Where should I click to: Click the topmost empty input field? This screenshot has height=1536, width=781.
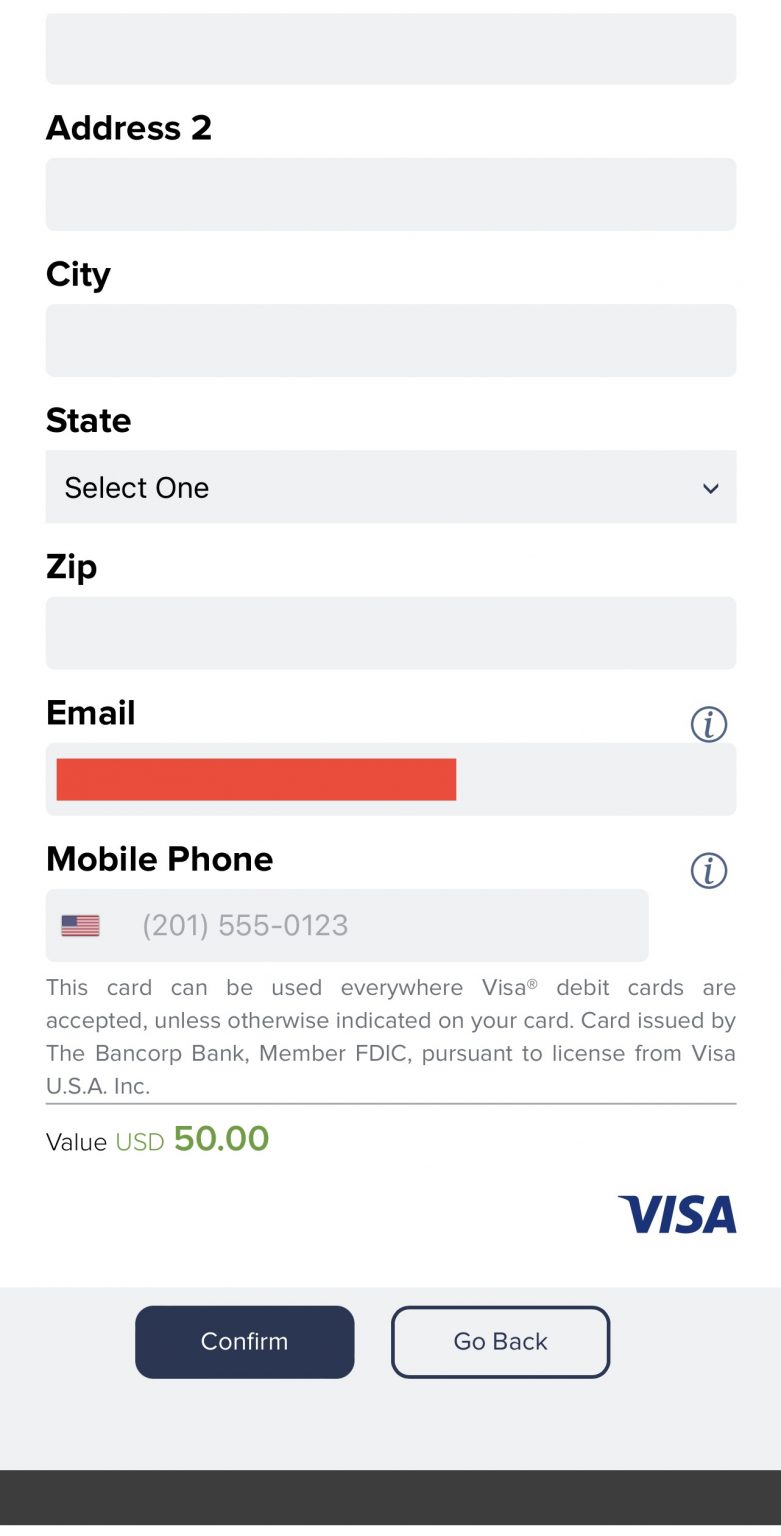(x=390, y=48)
